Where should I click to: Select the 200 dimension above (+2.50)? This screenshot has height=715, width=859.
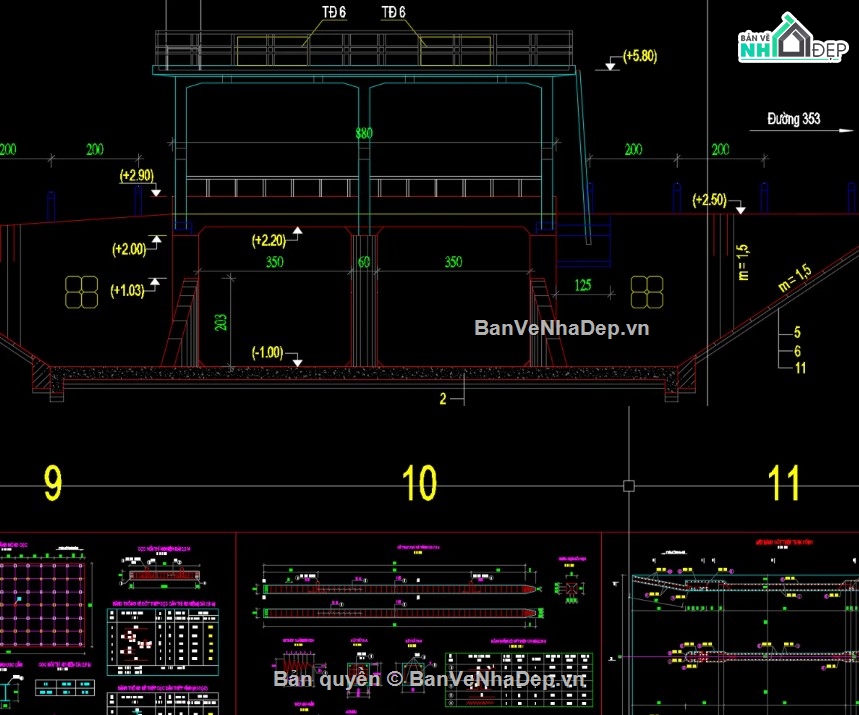coord(720,149)
